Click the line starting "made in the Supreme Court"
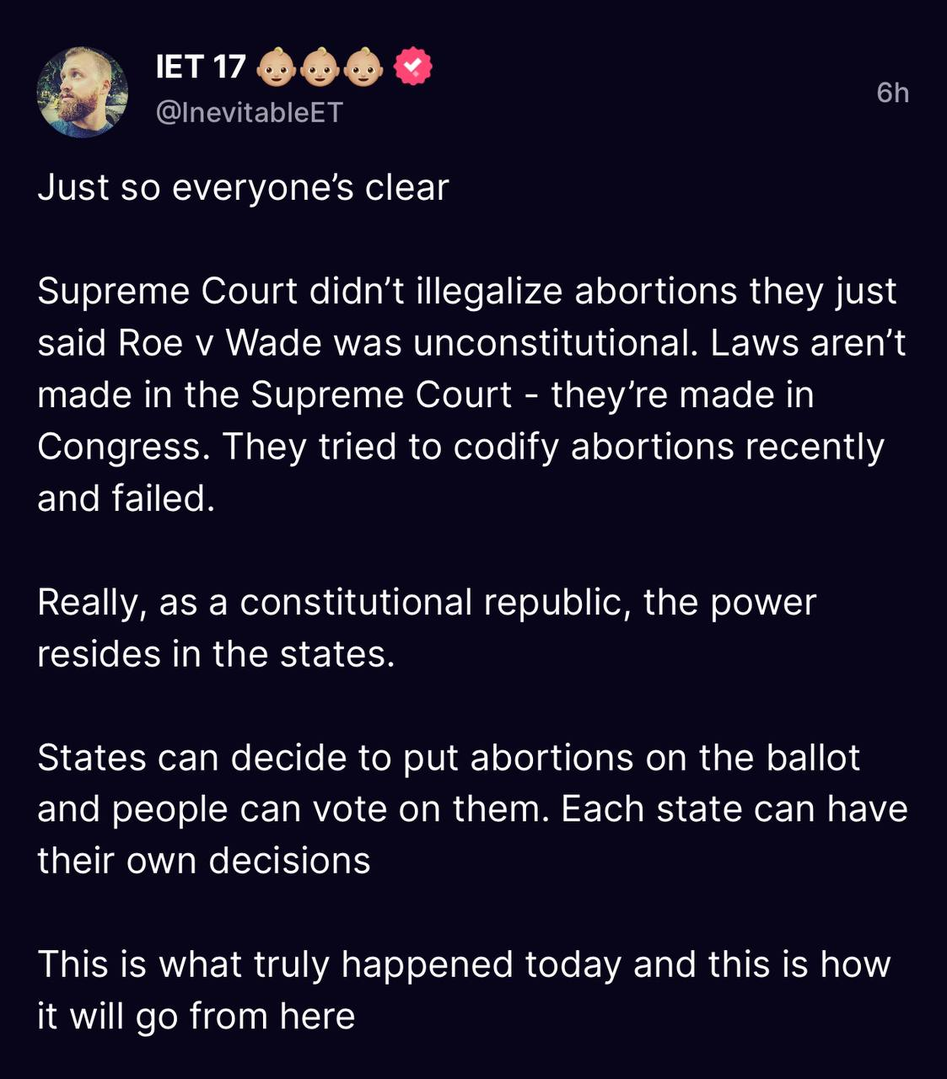 point(425,395)
